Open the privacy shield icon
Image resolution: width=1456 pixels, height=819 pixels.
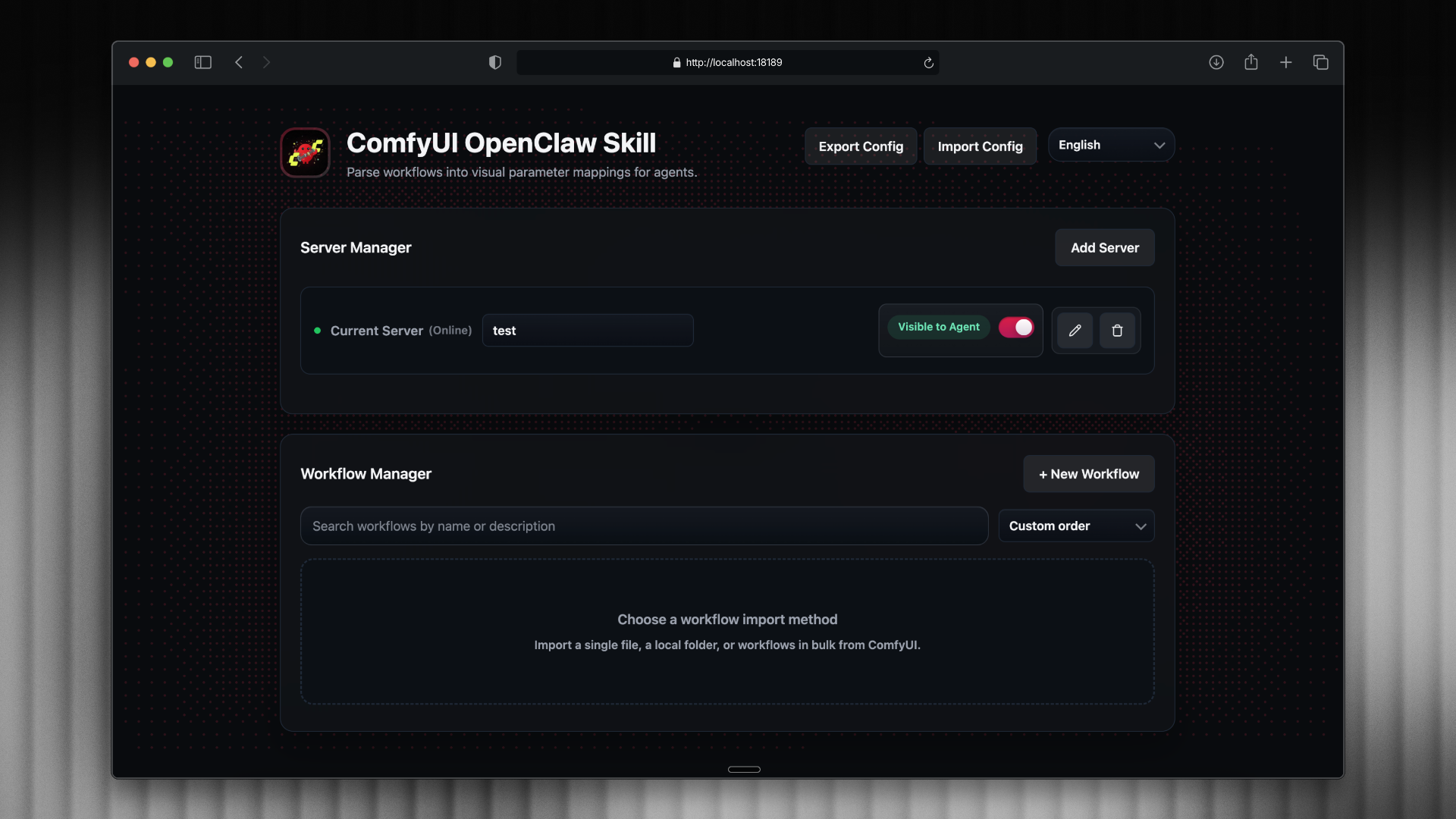495,62
